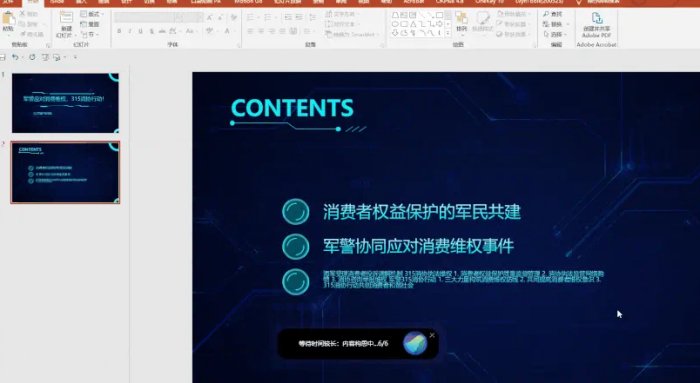Click the floating AI assistant orb icon
Image resolution: width=700 pixels, height=383 pixels.
point(415,343)
